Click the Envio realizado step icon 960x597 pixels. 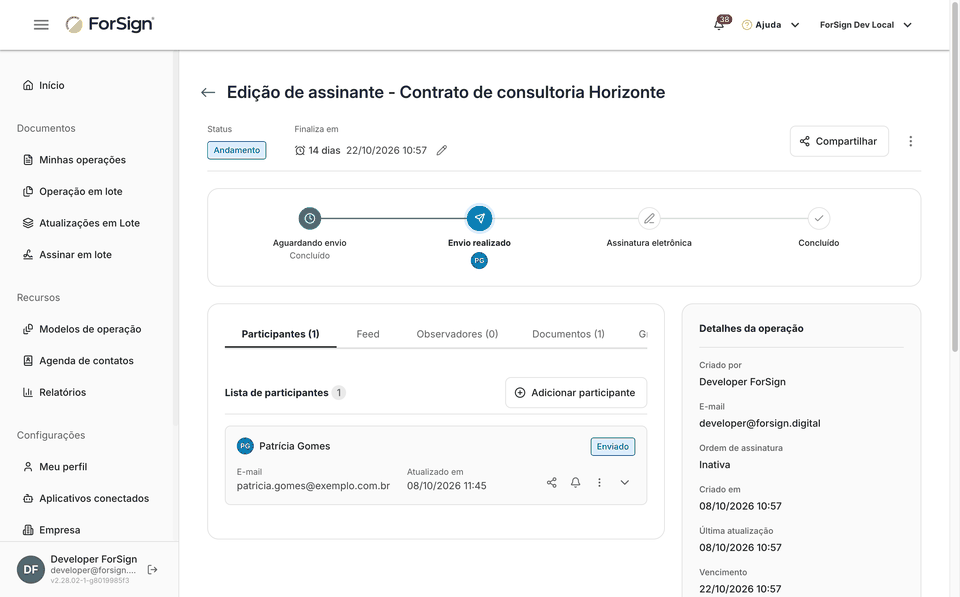click(479, 219)
